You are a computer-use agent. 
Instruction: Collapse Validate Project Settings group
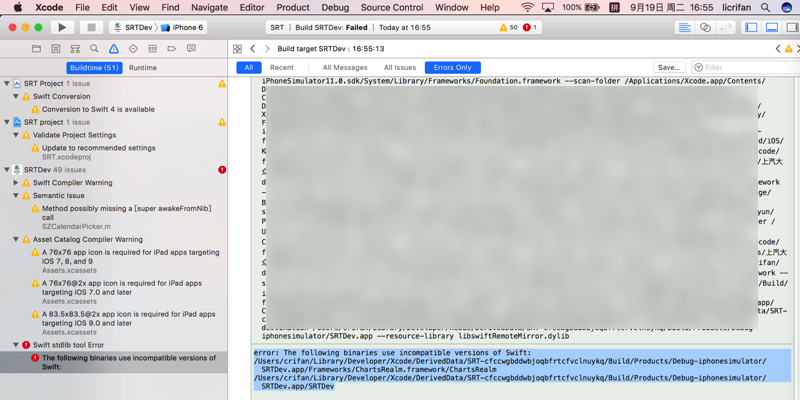[16, 135]
